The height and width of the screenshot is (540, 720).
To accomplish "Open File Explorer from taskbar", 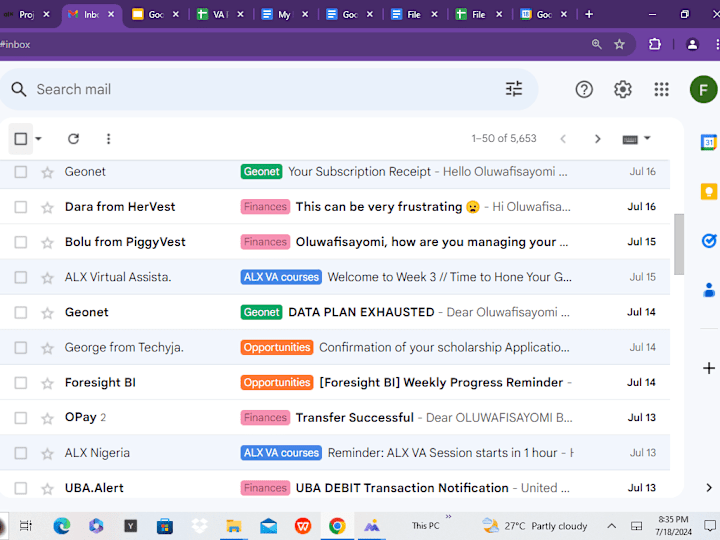I will pos(234,526).
